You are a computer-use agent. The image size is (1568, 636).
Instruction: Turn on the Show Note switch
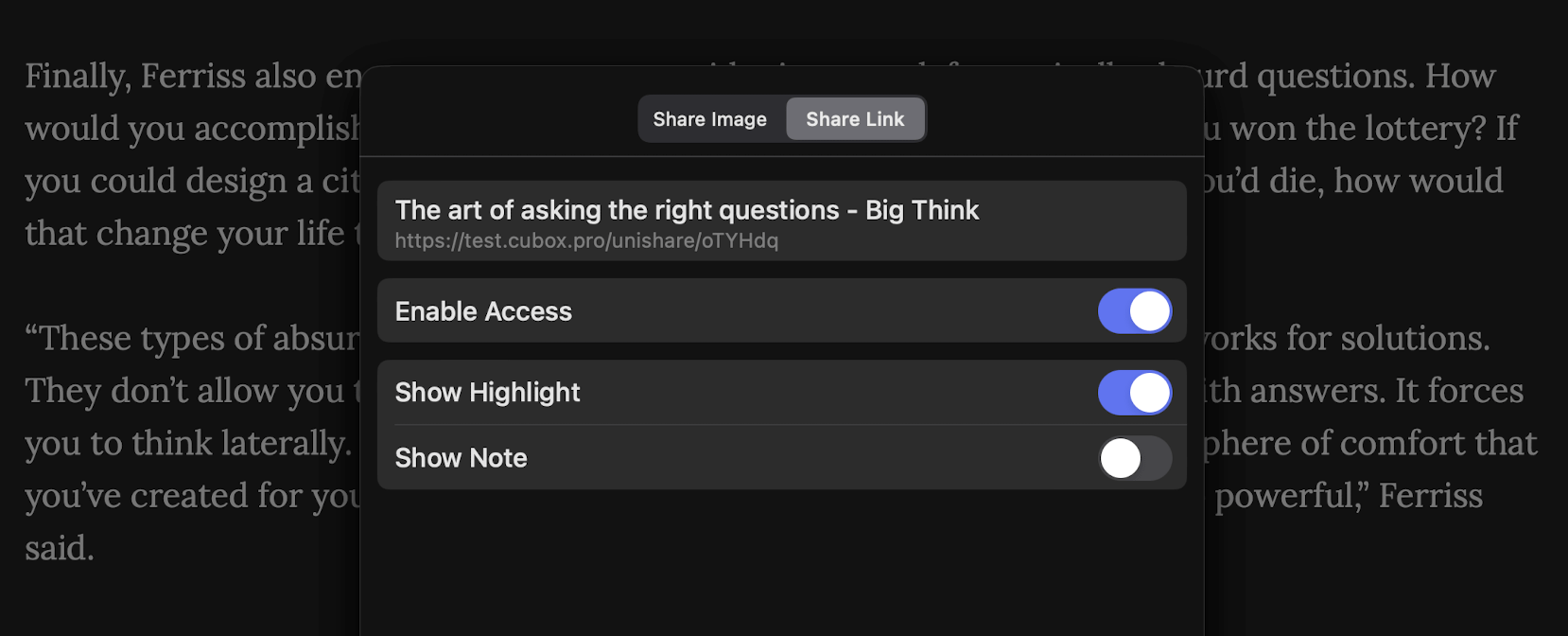1135,458
